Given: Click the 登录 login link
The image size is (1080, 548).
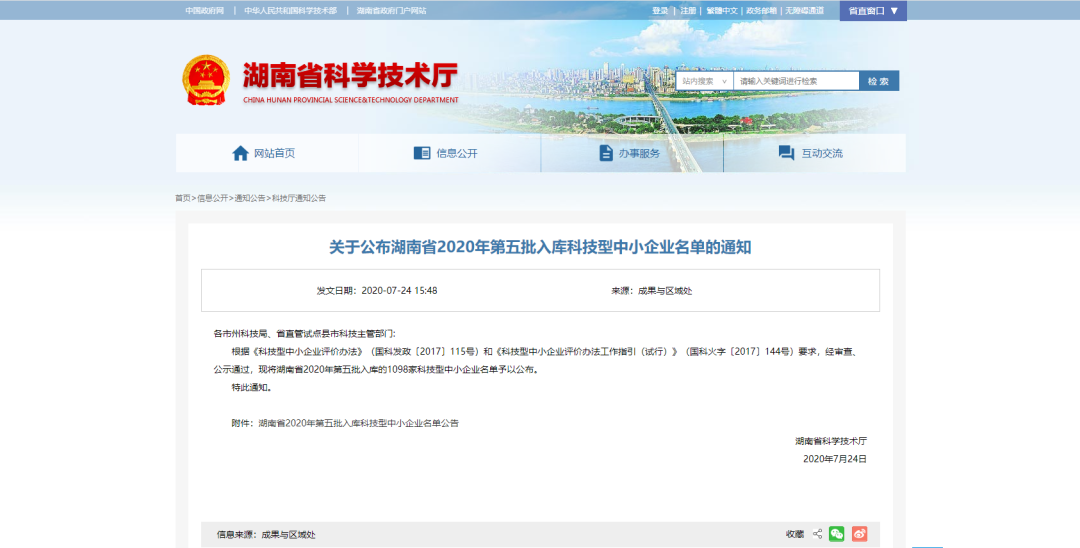Looking at the screenshot, I should (660, 11).
